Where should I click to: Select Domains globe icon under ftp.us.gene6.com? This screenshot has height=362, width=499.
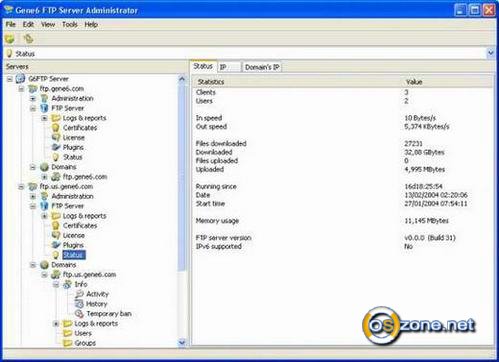click(x=44, y=265)
